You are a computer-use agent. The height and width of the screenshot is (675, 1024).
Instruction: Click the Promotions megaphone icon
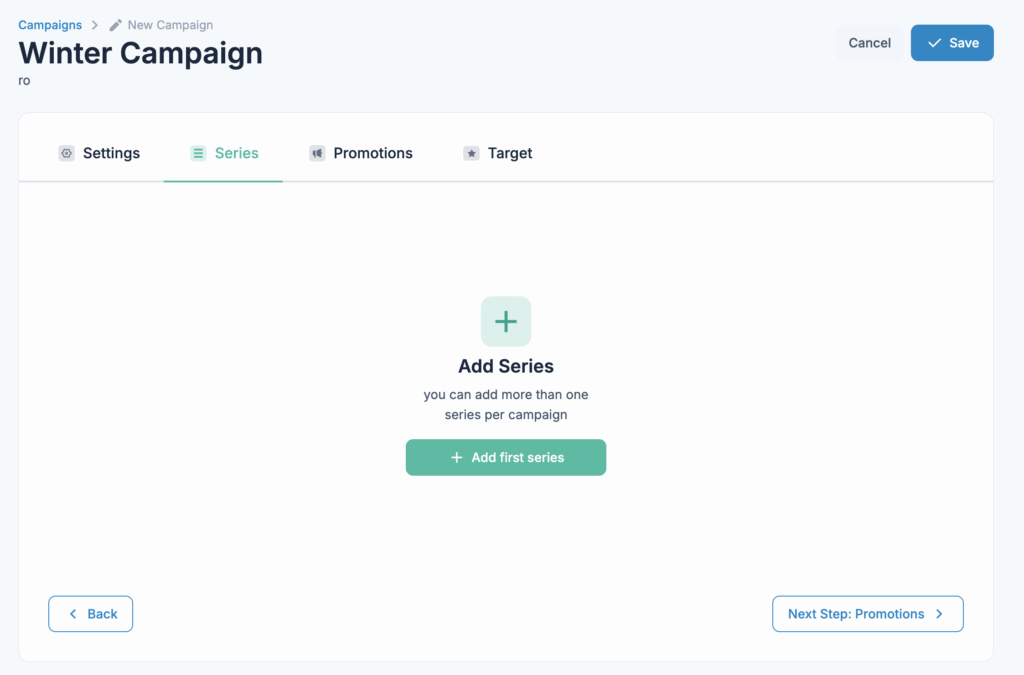(317, 153)
